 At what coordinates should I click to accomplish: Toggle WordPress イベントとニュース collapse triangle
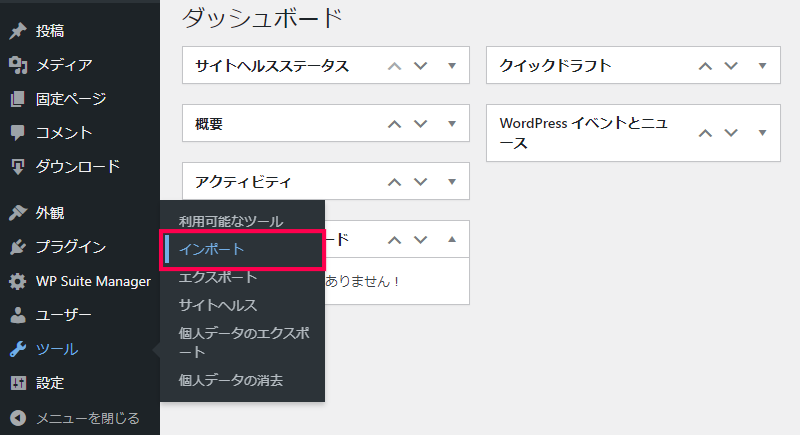tap(762, 133)
